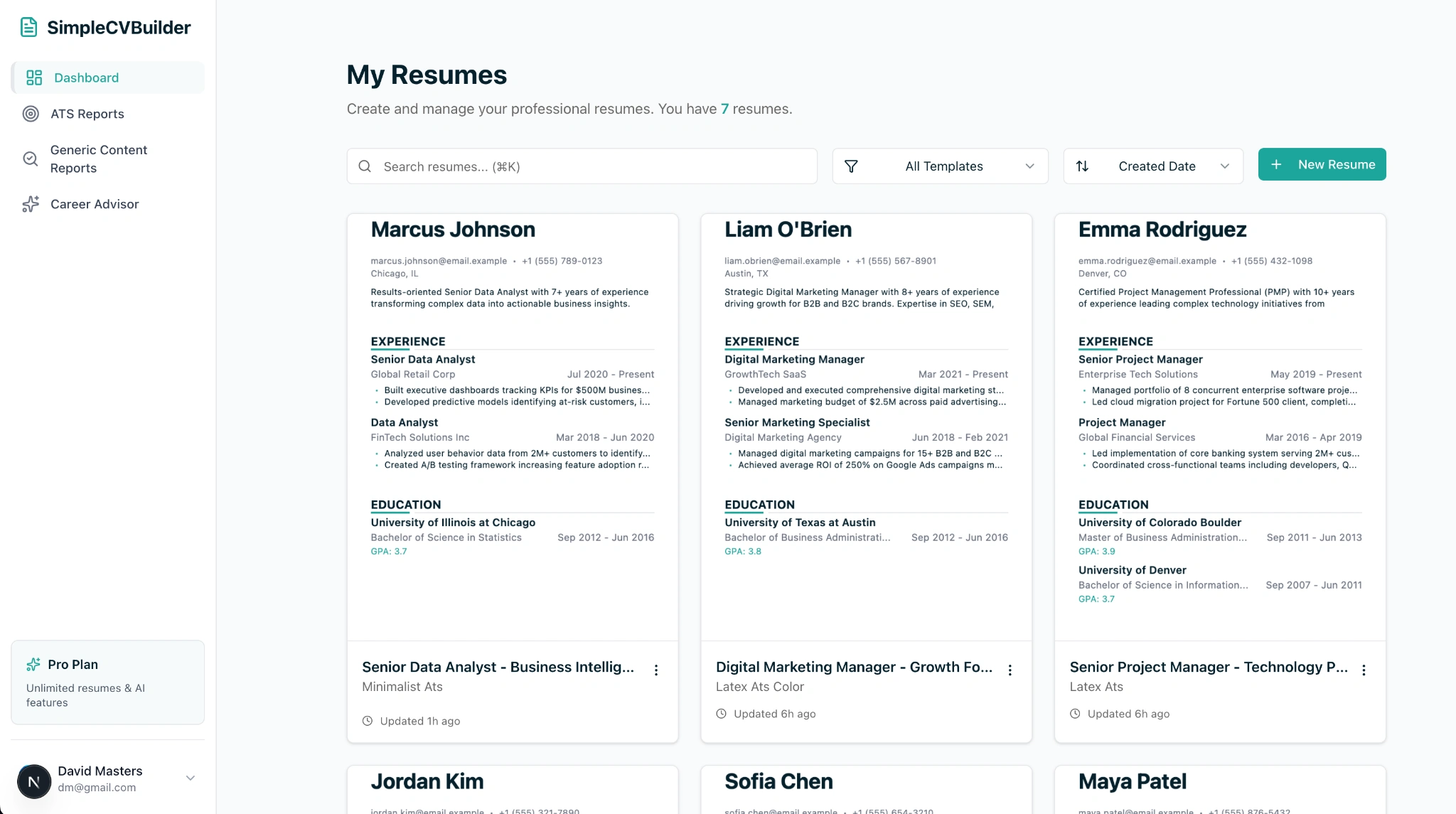Click the Dashboard grid icon

click(x=34, y=77)
